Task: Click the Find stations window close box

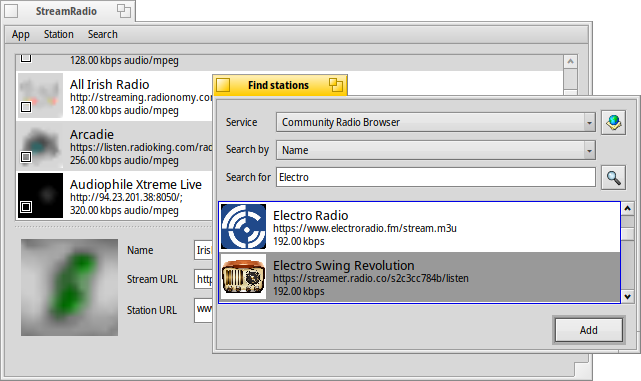Action: [223, 85]
